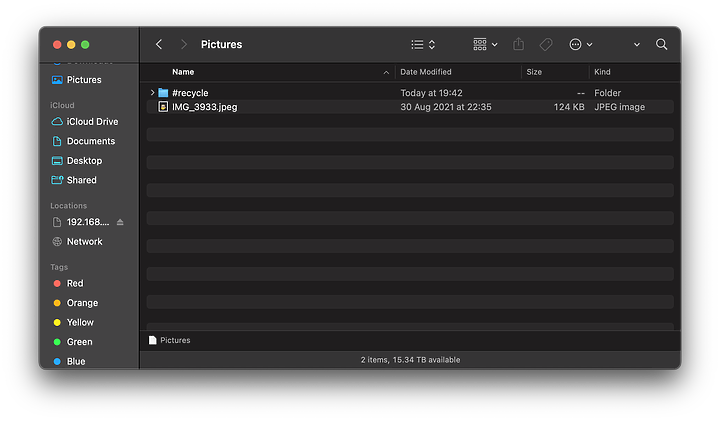The height and width of the screenshot is (421, 720).
Task: Expand the #recycle folder disclosure arrow
Action: tap(152, 92)
